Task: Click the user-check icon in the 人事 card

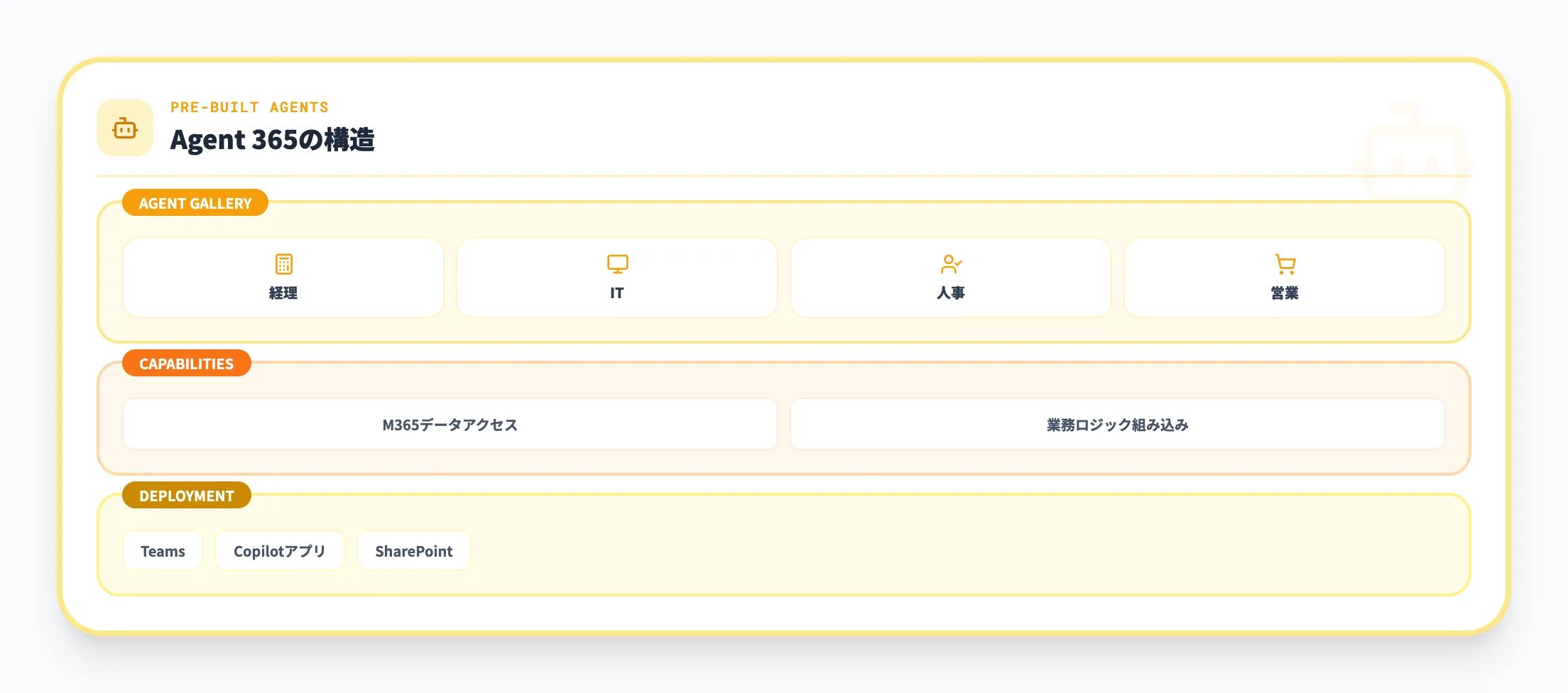Action: coord(950,264)
